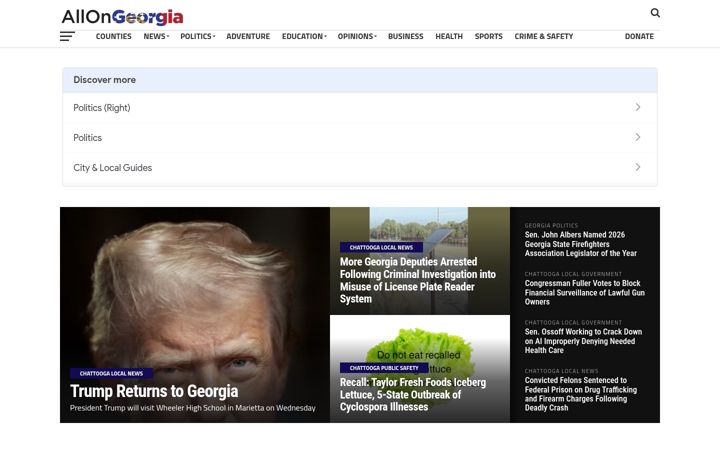Expand the Opinions dropdown menu
The image size is (720, 450).
(357, 36)
